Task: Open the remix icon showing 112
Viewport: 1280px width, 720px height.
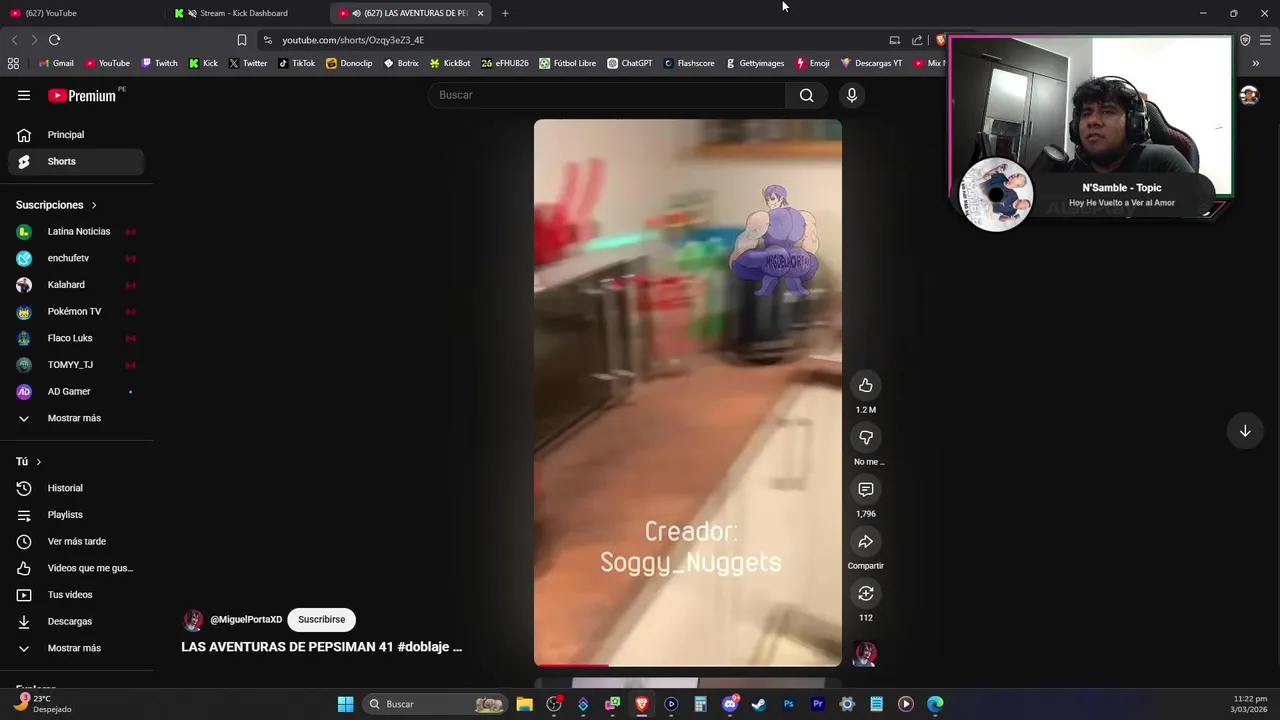Action: click(866, 594)
